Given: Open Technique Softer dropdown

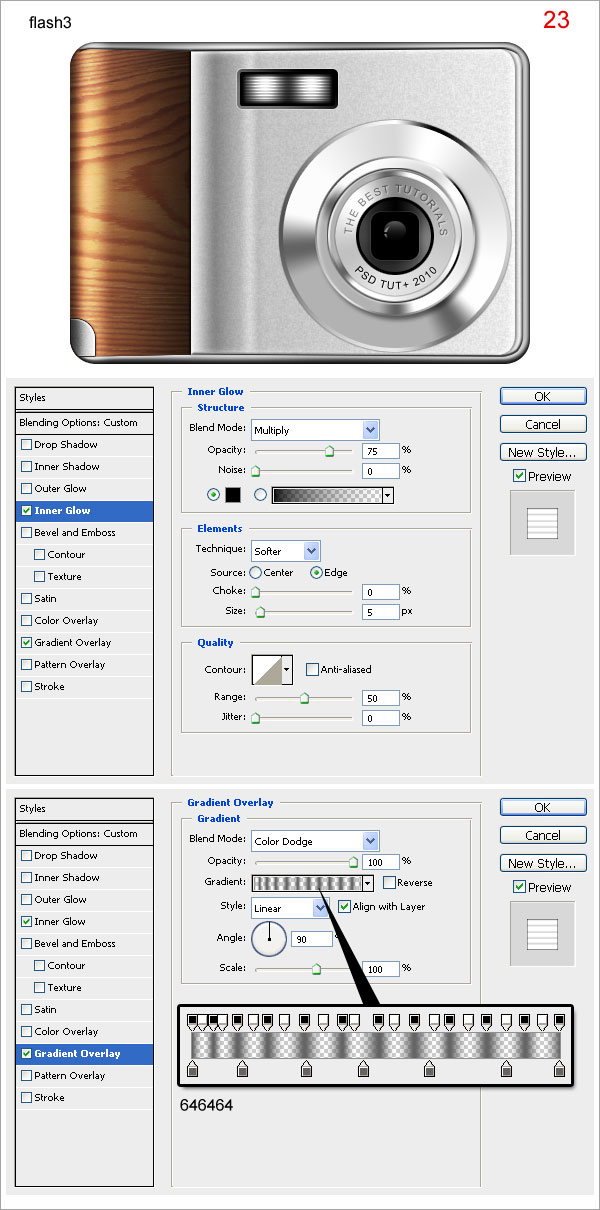Looking at the screenshot, I should coord(312,551).
